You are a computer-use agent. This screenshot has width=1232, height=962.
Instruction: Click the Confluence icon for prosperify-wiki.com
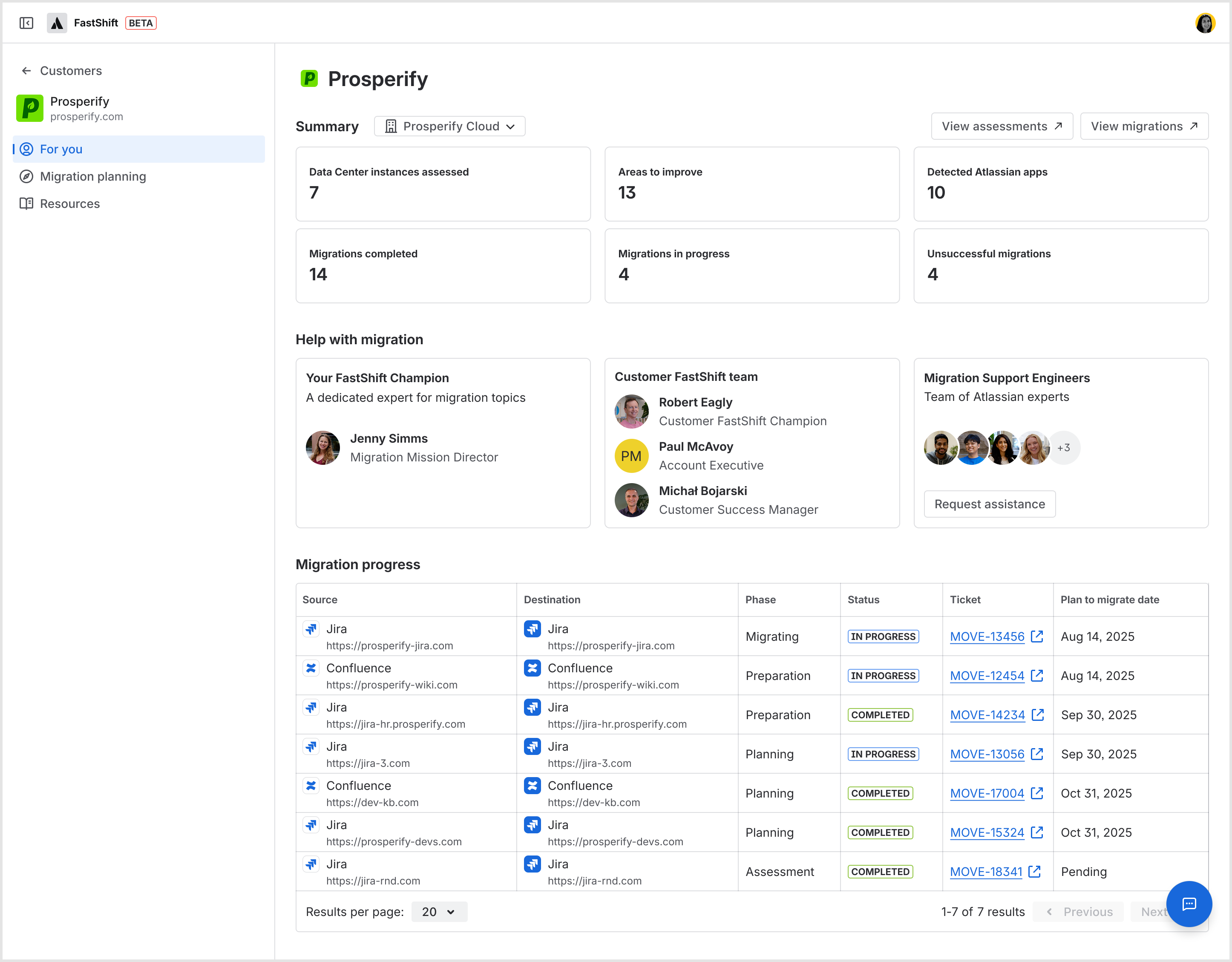click(x=311, y=668)
